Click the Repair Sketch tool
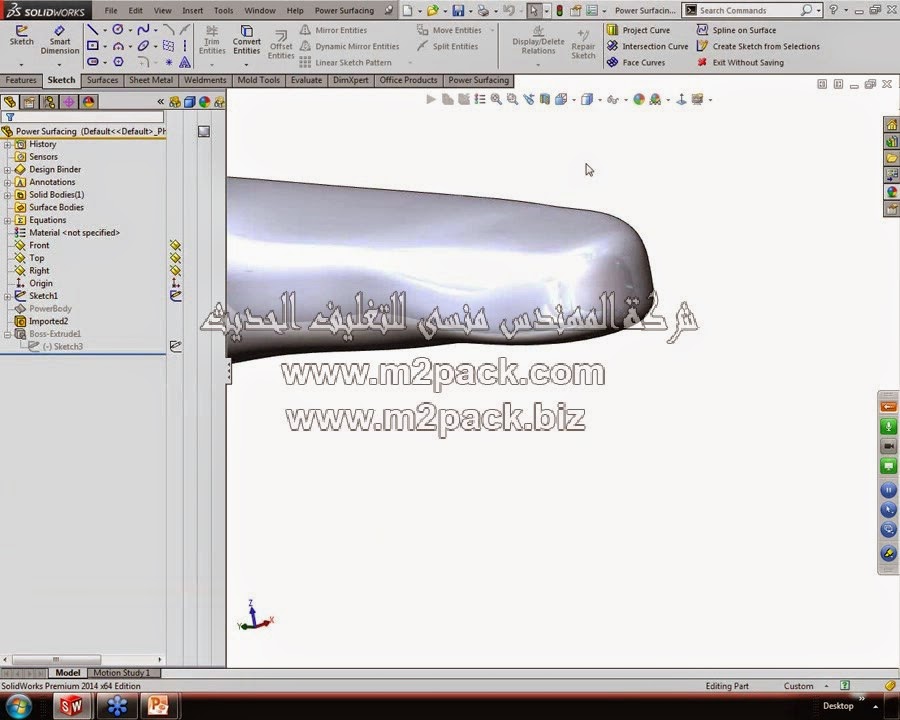Screen dimensions: 900x720 coord(583,45)
